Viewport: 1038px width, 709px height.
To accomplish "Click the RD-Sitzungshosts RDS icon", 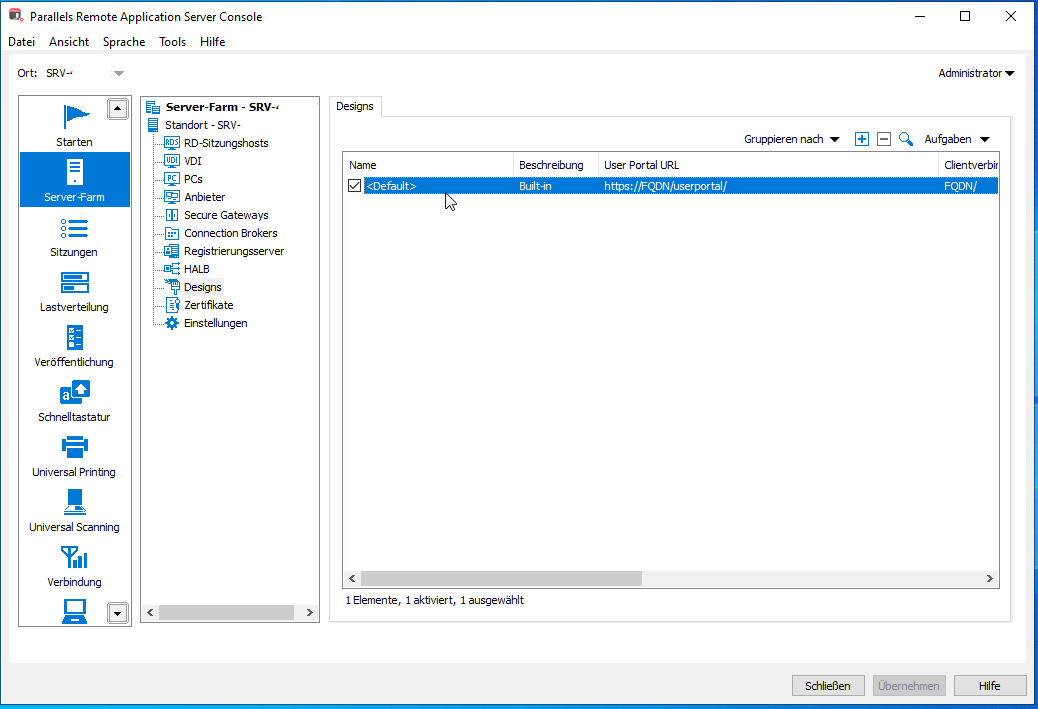I will coord(171,142).
